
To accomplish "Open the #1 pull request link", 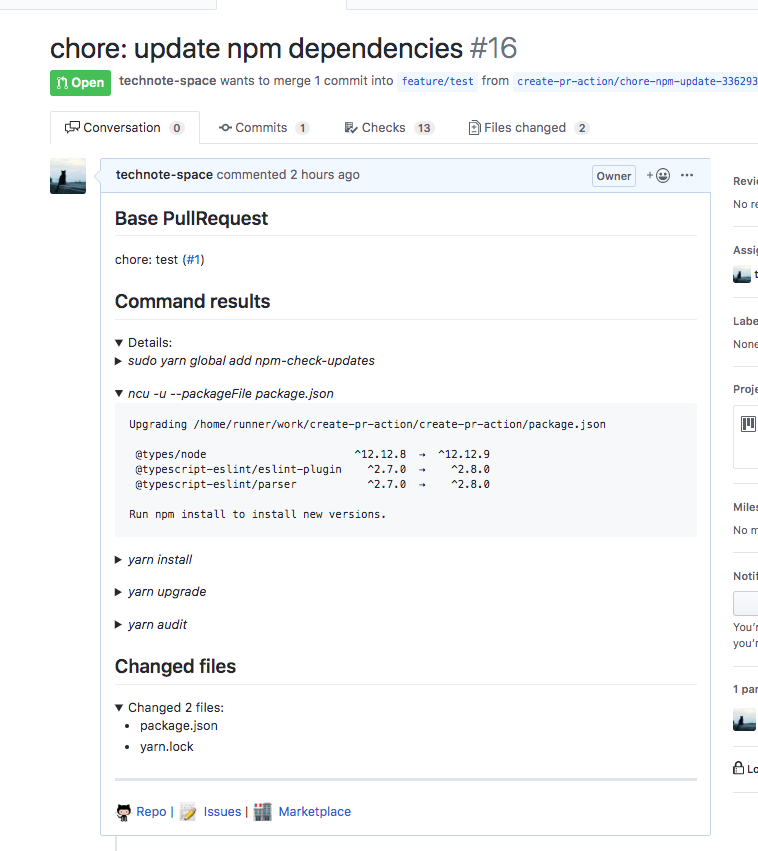I will (193, 260).
